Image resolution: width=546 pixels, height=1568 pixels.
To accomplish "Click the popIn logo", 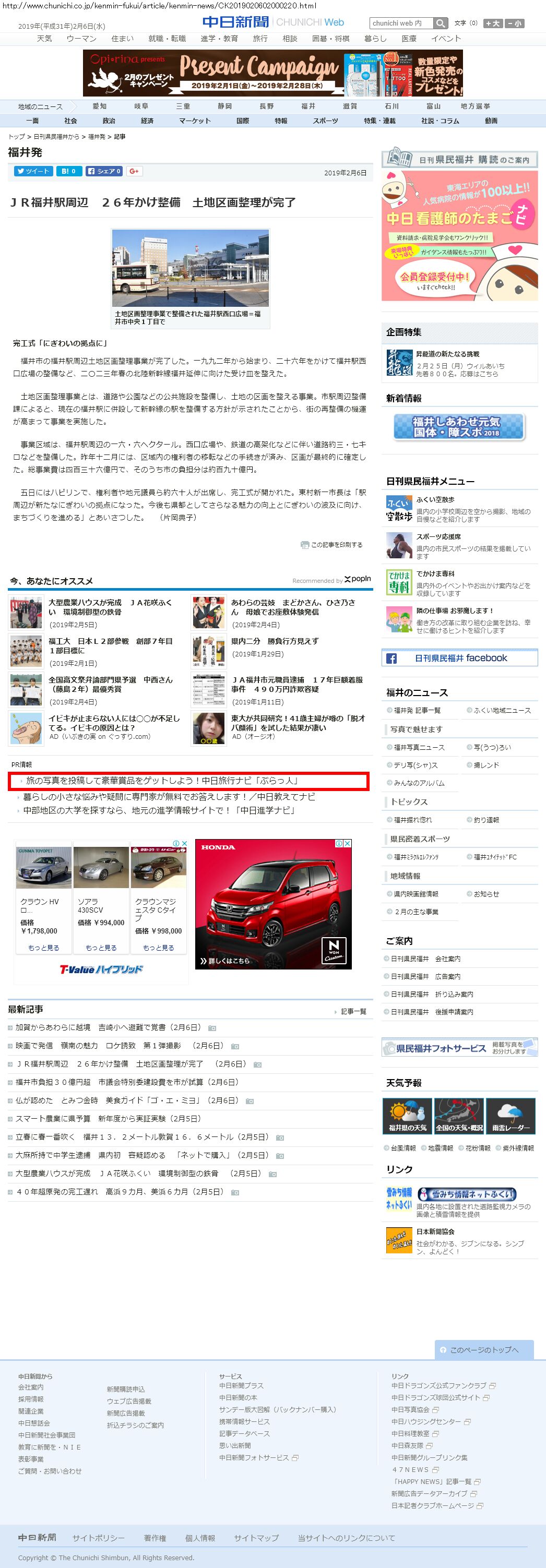I will tap(358, 579).
